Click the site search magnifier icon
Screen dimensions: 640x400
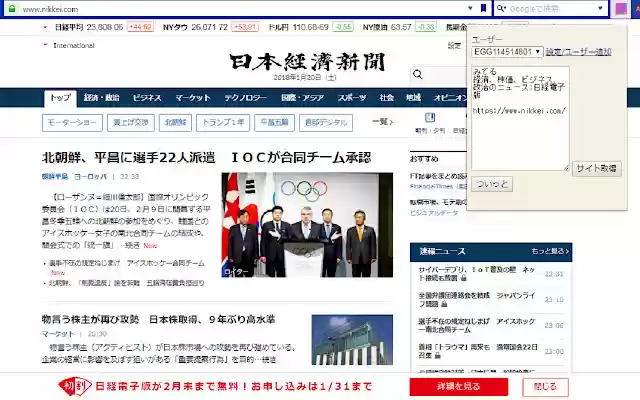click(418, 74)
